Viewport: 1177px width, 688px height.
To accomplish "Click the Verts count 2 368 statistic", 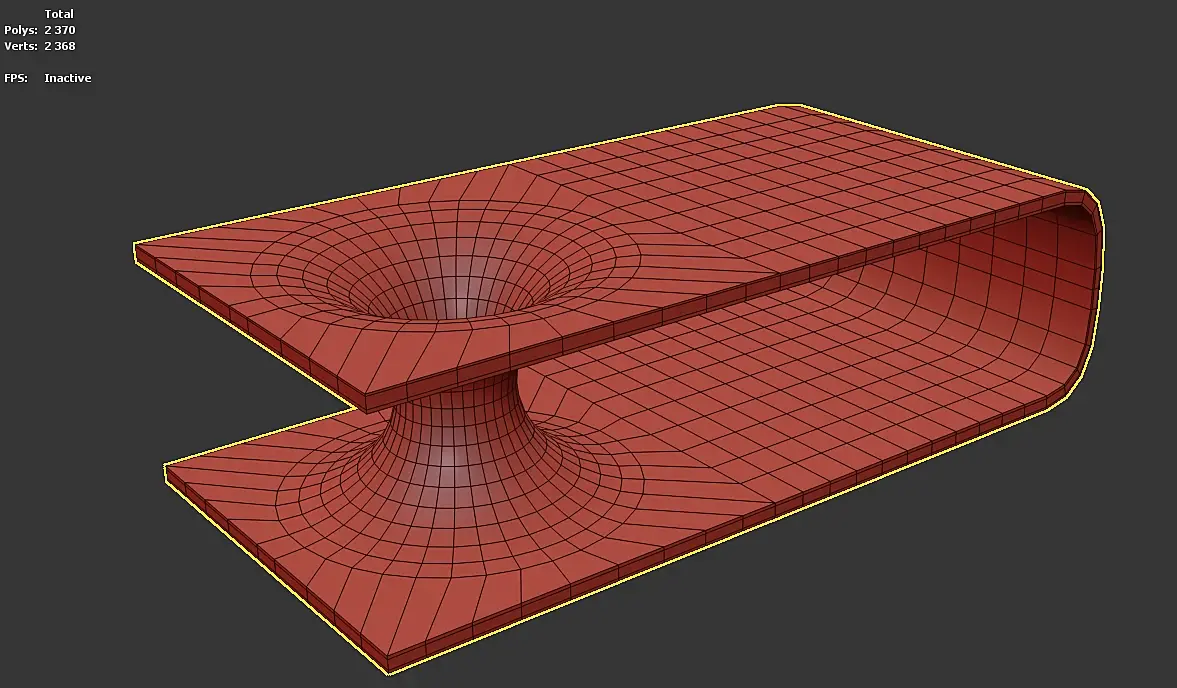I will tap(59, 46).
